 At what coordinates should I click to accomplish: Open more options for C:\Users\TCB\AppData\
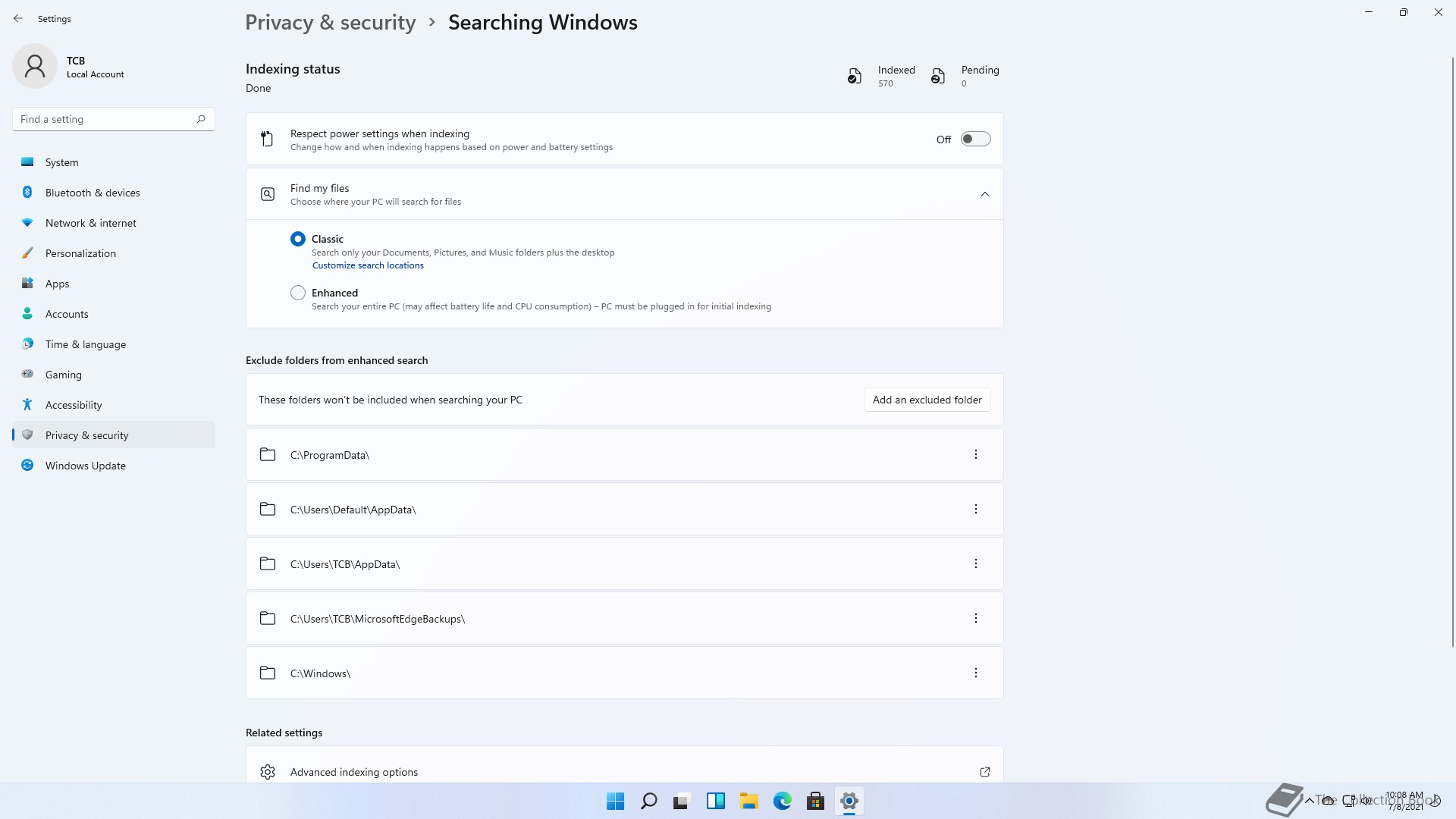tap(975, 563)
